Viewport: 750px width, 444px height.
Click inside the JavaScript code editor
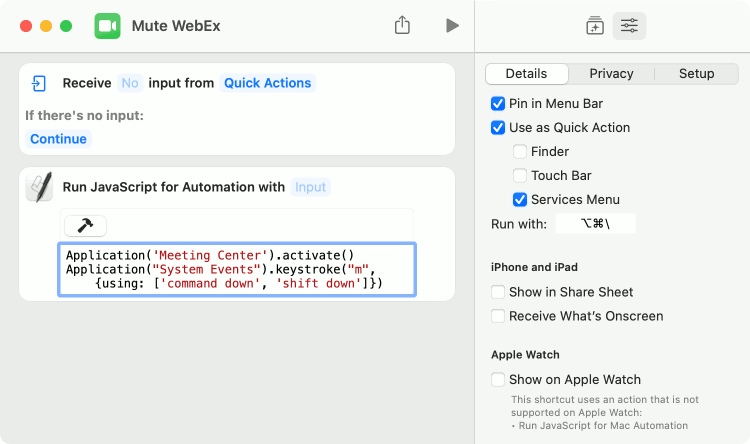[x=237, y=270]
